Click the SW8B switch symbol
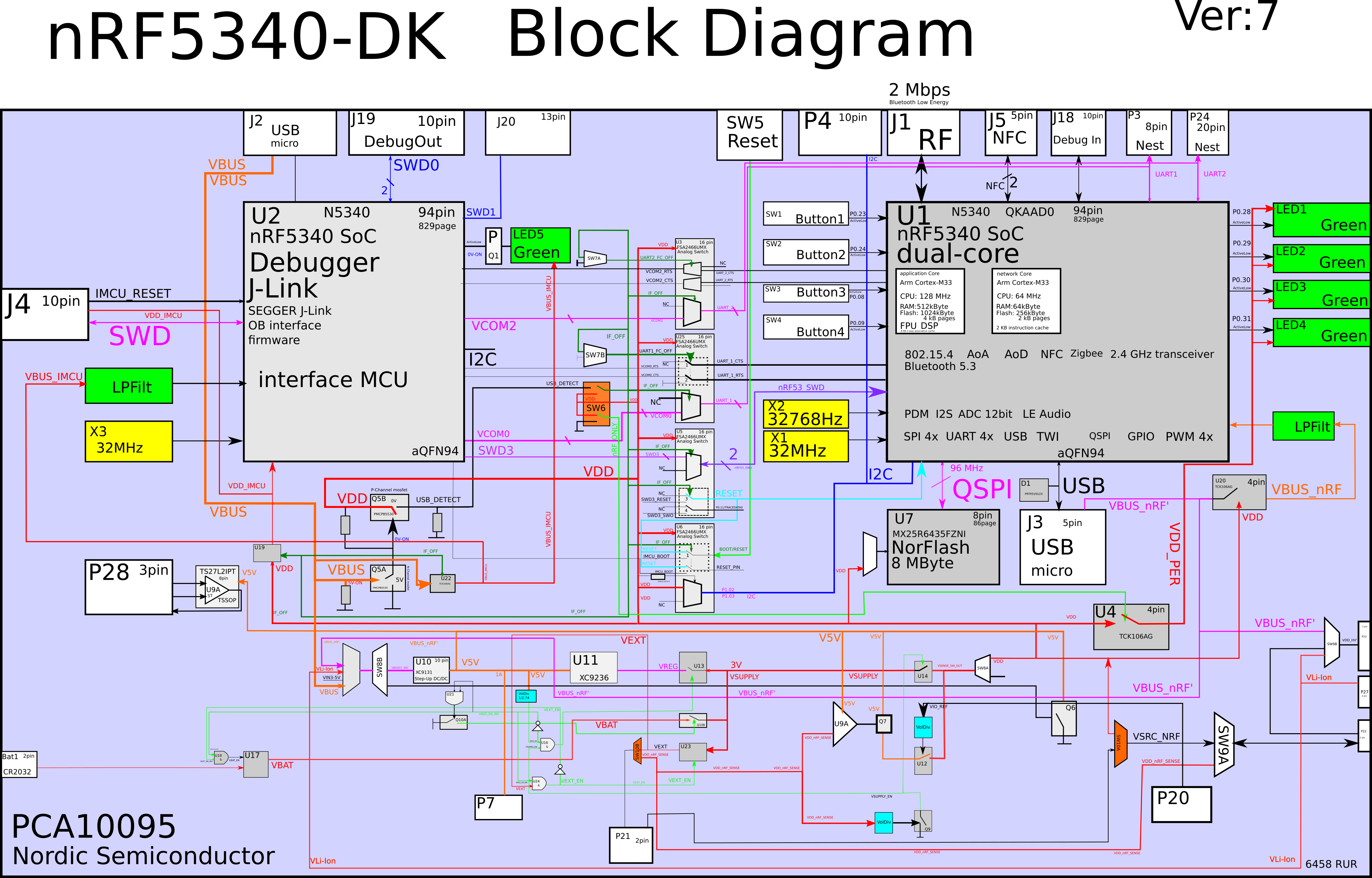1372x878 pixels. point(380,670)
